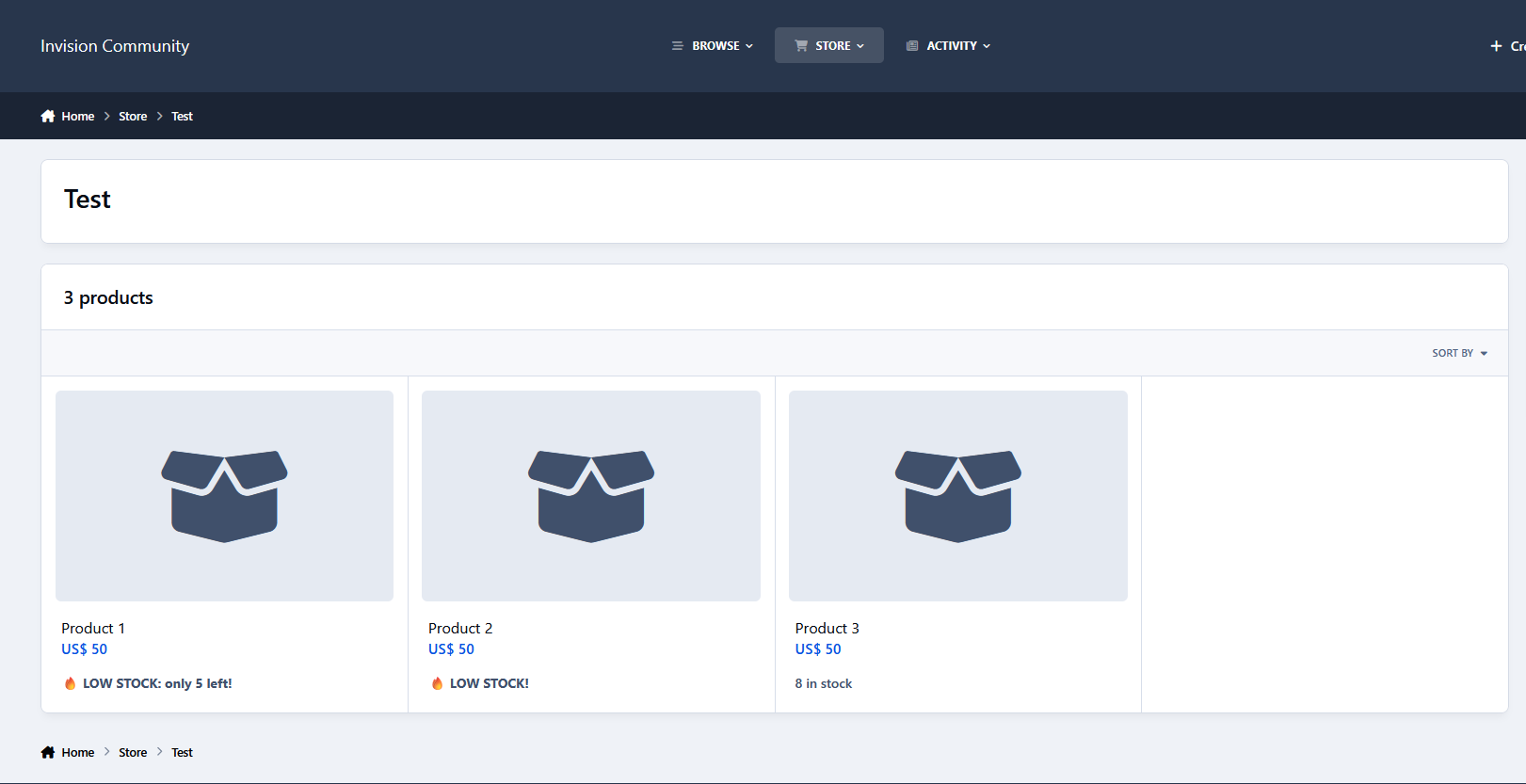Click the flame icon beside Product 2's 'LOW STOCK!'
The height and width of the screenshot is (784, 1526).
(437, 683)
